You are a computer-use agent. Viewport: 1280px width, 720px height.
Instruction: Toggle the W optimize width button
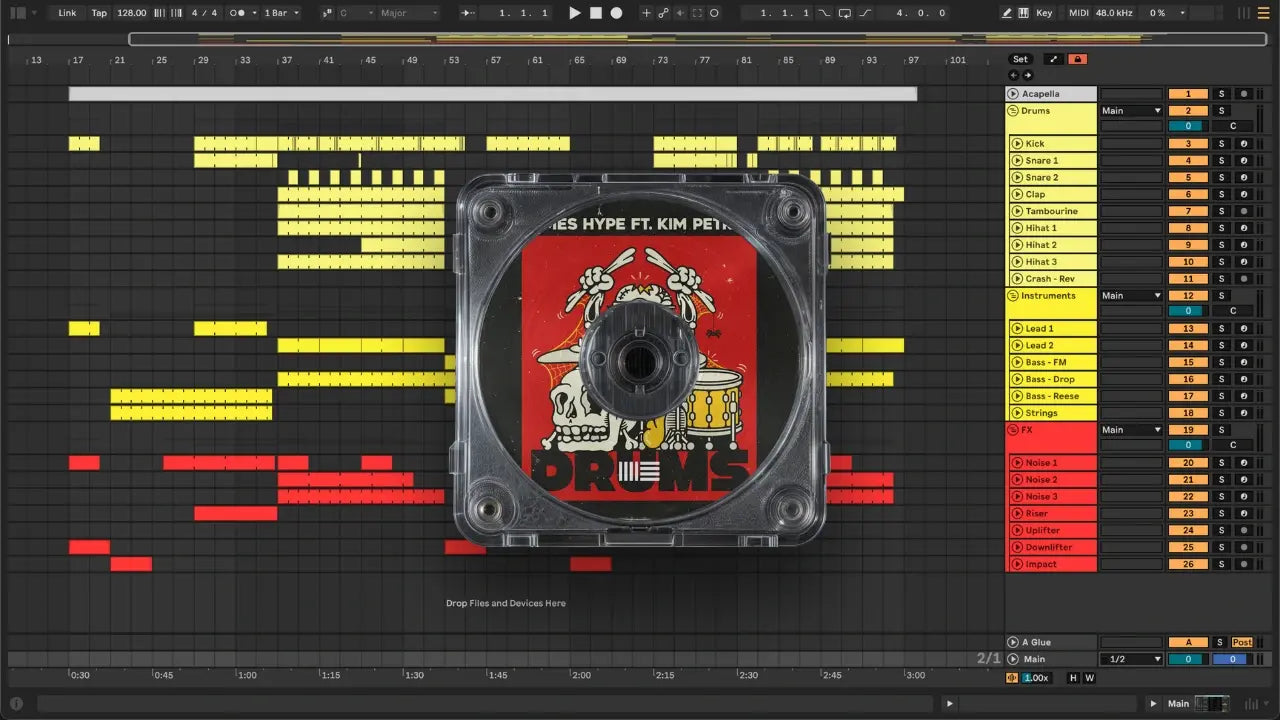point(1089,678)
